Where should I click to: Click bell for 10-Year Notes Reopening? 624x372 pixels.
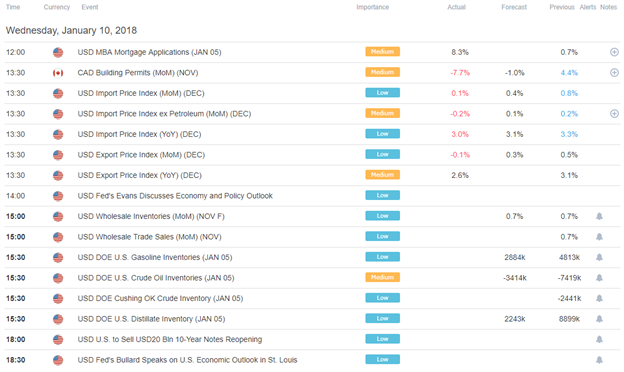[599, 339]
